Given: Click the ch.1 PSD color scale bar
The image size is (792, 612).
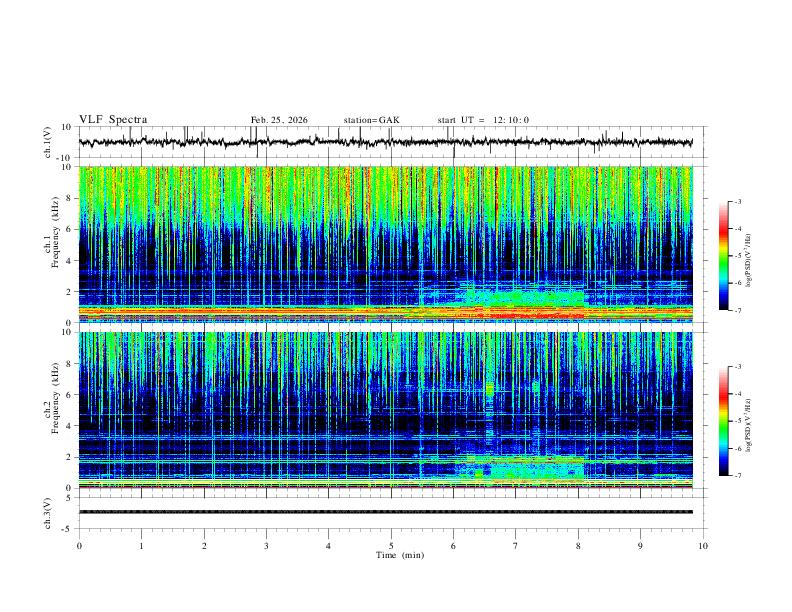Looking at the screenshot, I should coord(723,256).
